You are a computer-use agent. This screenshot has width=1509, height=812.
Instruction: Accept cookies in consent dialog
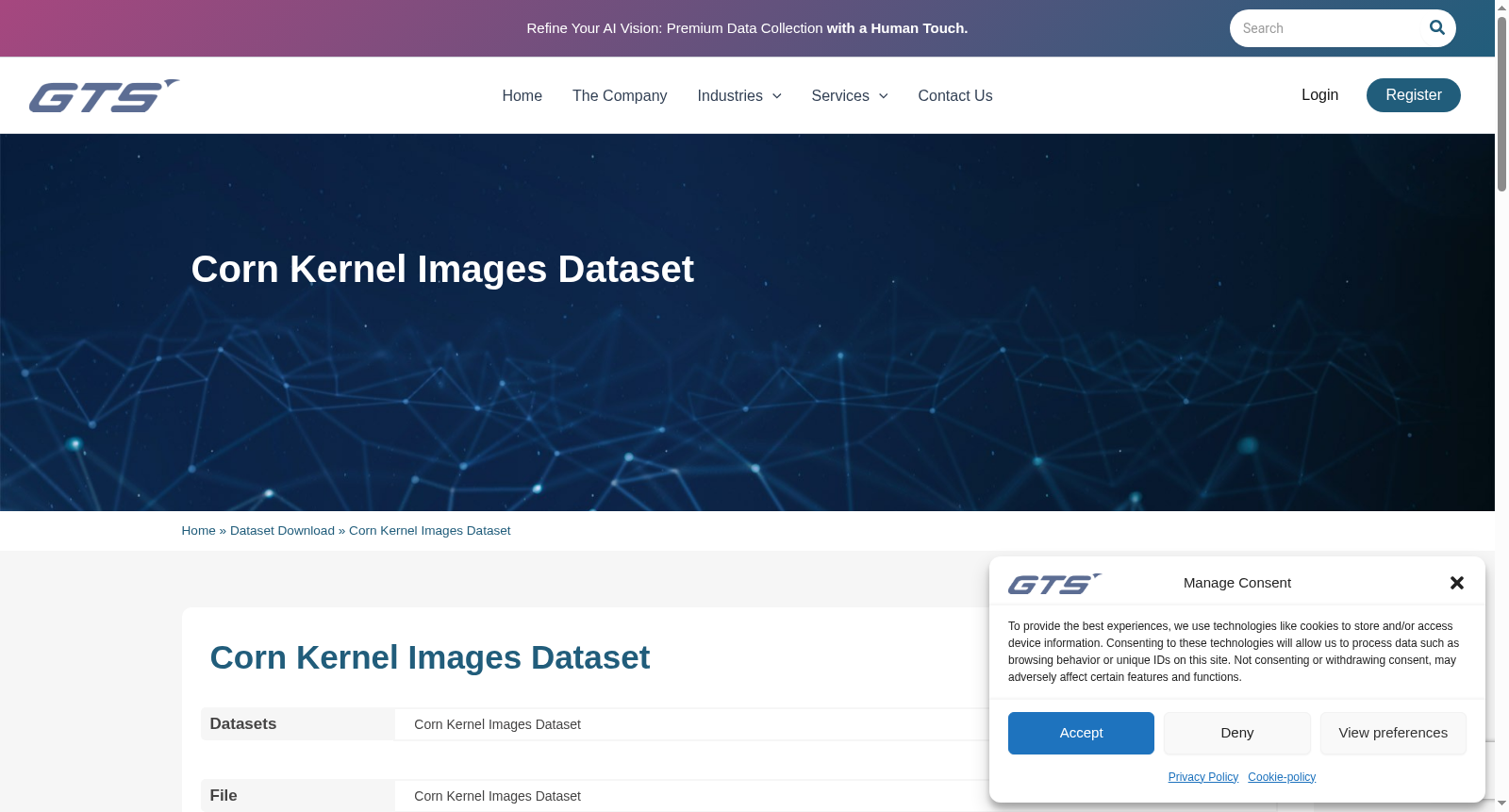click(1081, 733)
